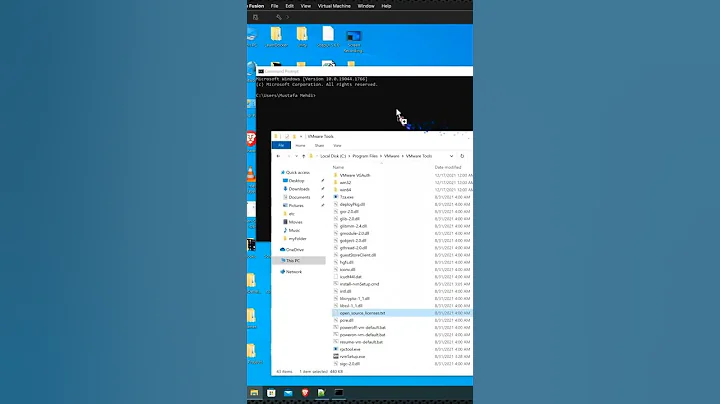
Task: Select the deployPkg.dll file
Action: (352, 204)
